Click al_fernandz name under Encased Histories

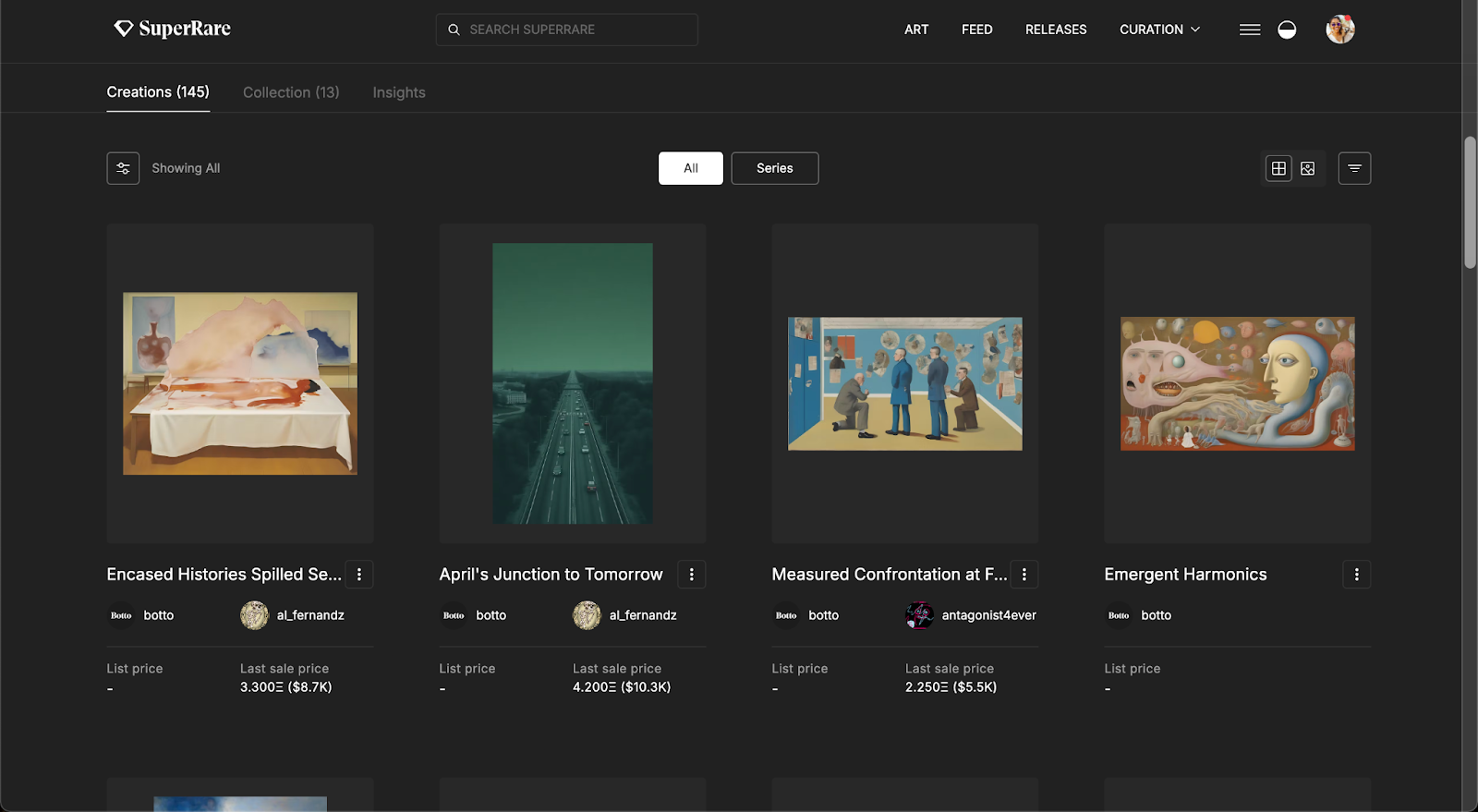[x=310, y=615]
